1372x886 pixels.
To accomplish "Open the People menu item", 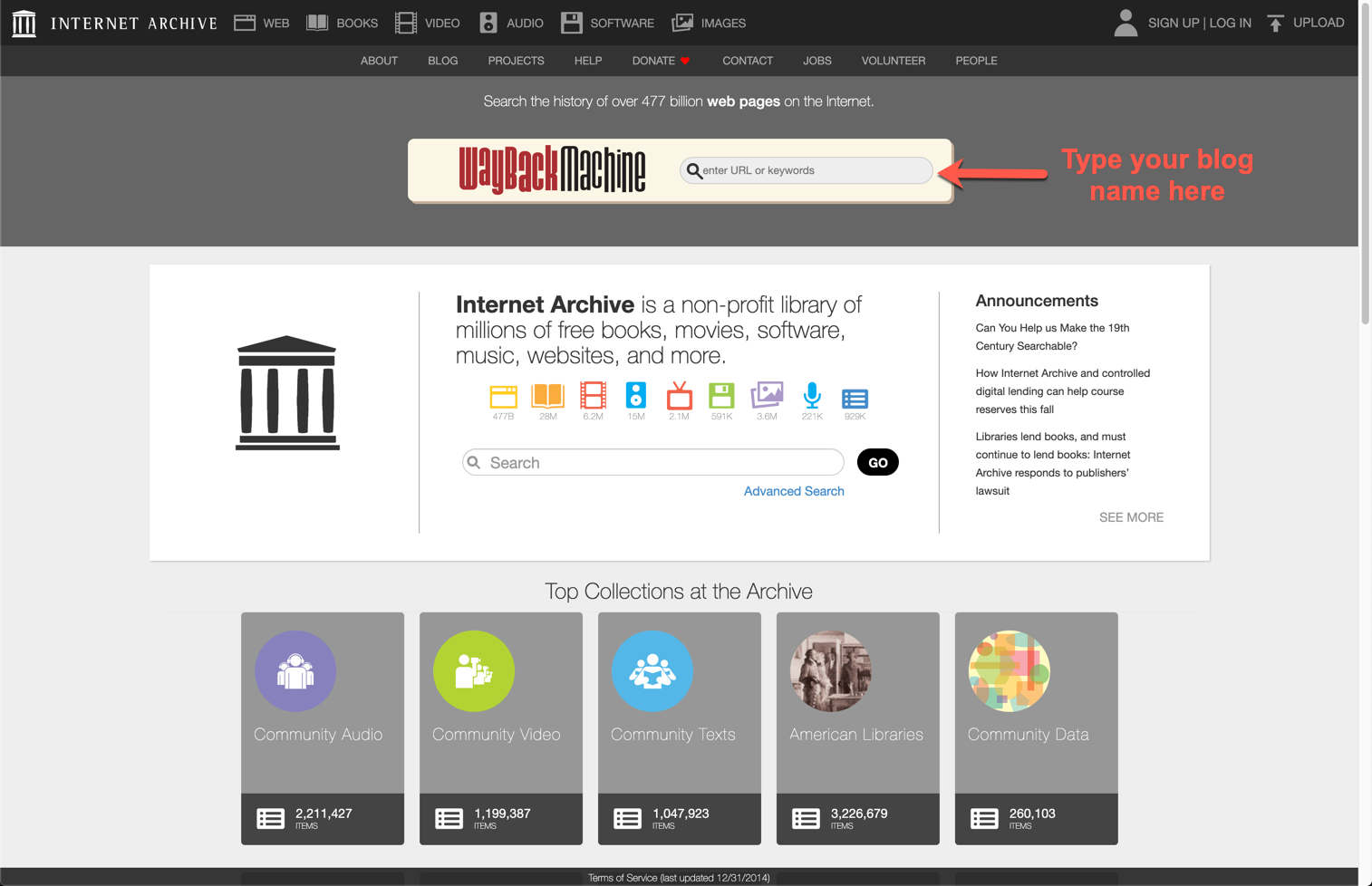I will [976, 61].
